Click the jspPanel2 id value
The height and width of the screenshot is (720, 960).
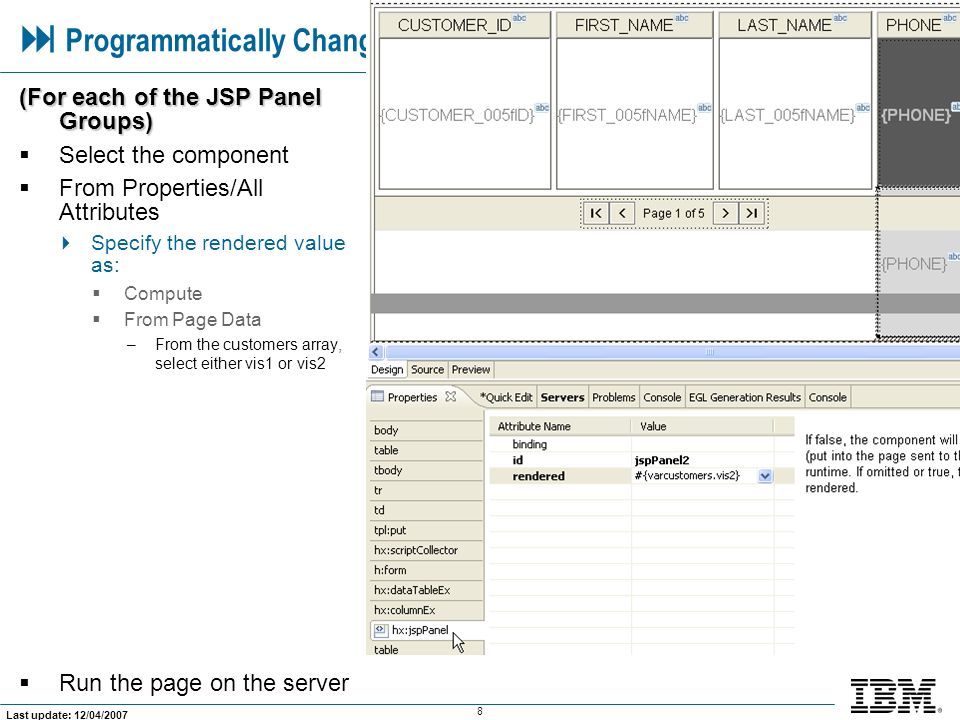[662, 460]
